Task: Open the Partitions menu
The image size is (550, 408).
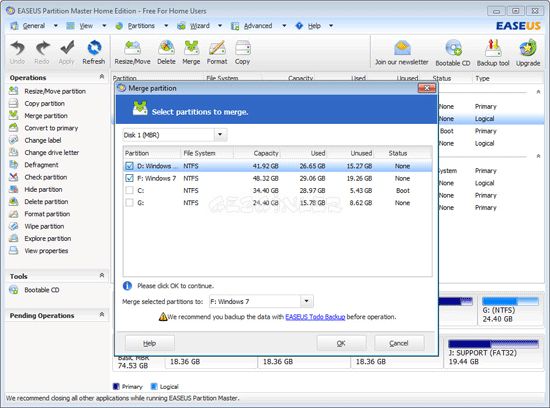Action: [141, 26]
